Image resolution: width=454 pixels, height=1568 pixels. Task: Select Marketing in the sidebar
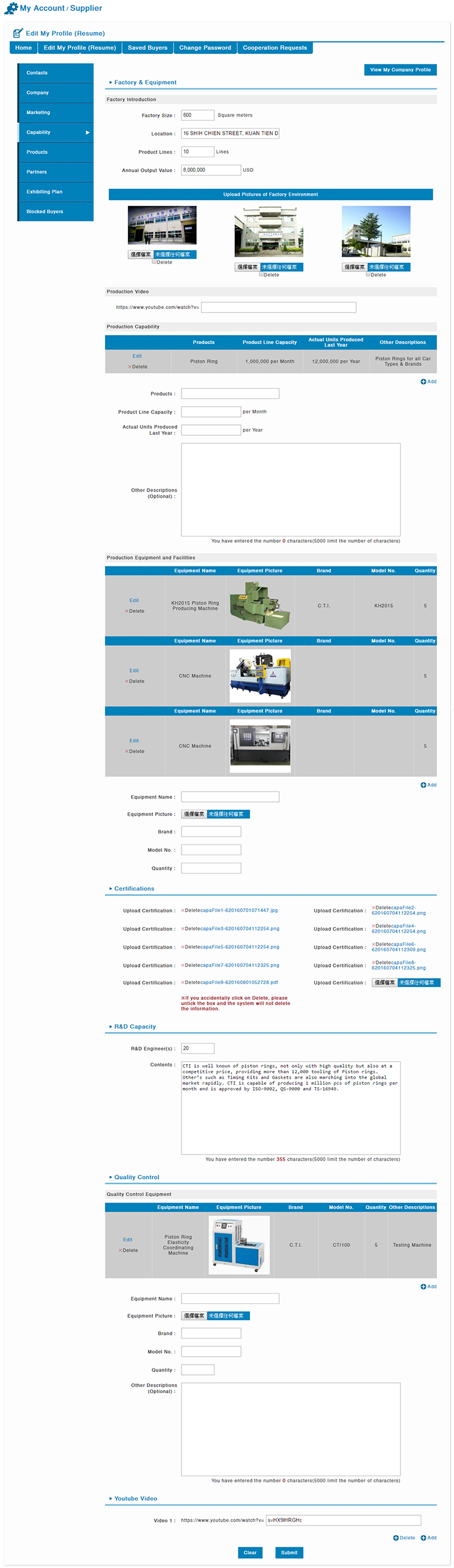[56, 113]
